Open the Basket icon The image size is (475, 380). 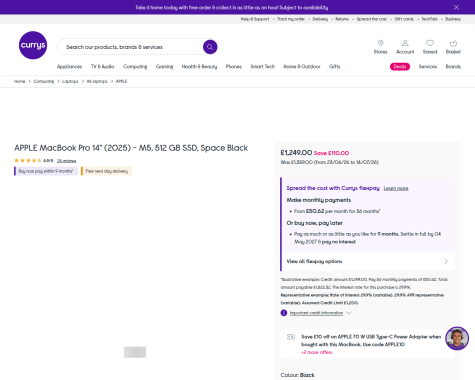coord(453,47)
